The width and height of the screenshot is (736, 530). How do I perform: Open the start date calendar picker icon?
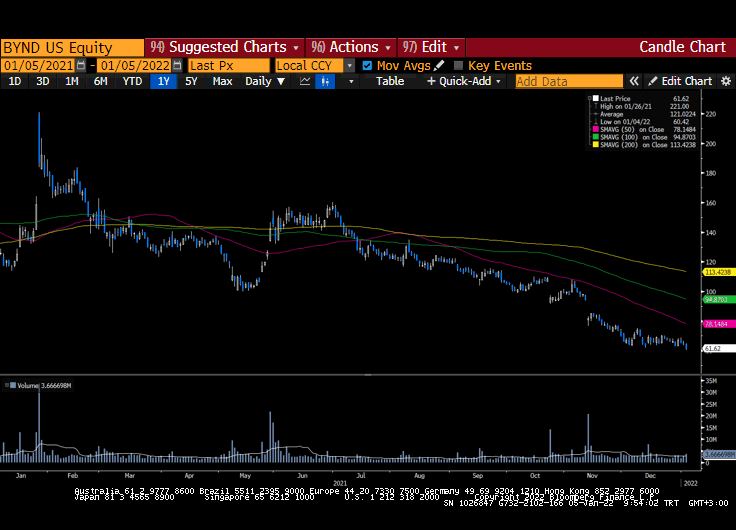click(x=81, y=65)
